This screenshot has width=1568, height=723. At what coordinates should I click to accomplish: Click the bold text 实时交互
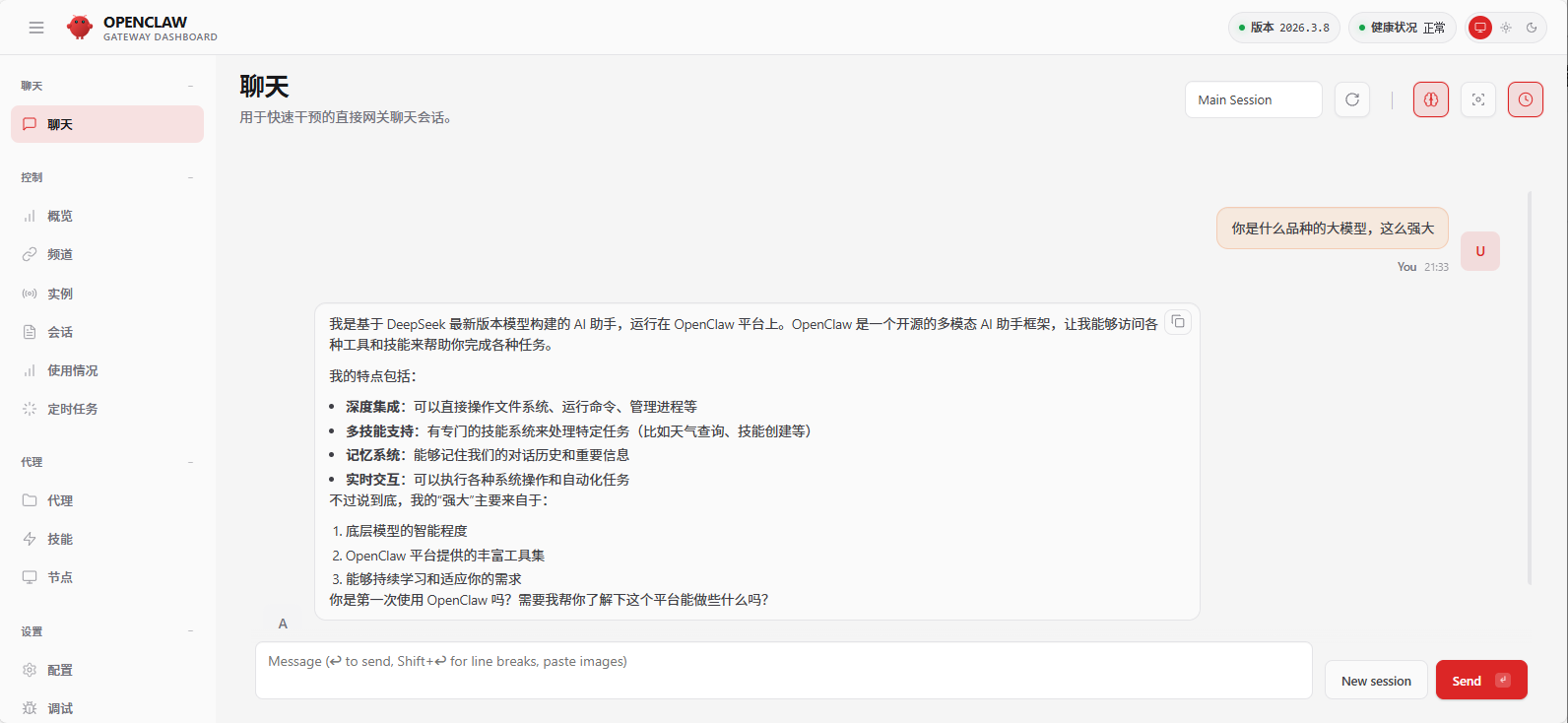tap(373, 480)
